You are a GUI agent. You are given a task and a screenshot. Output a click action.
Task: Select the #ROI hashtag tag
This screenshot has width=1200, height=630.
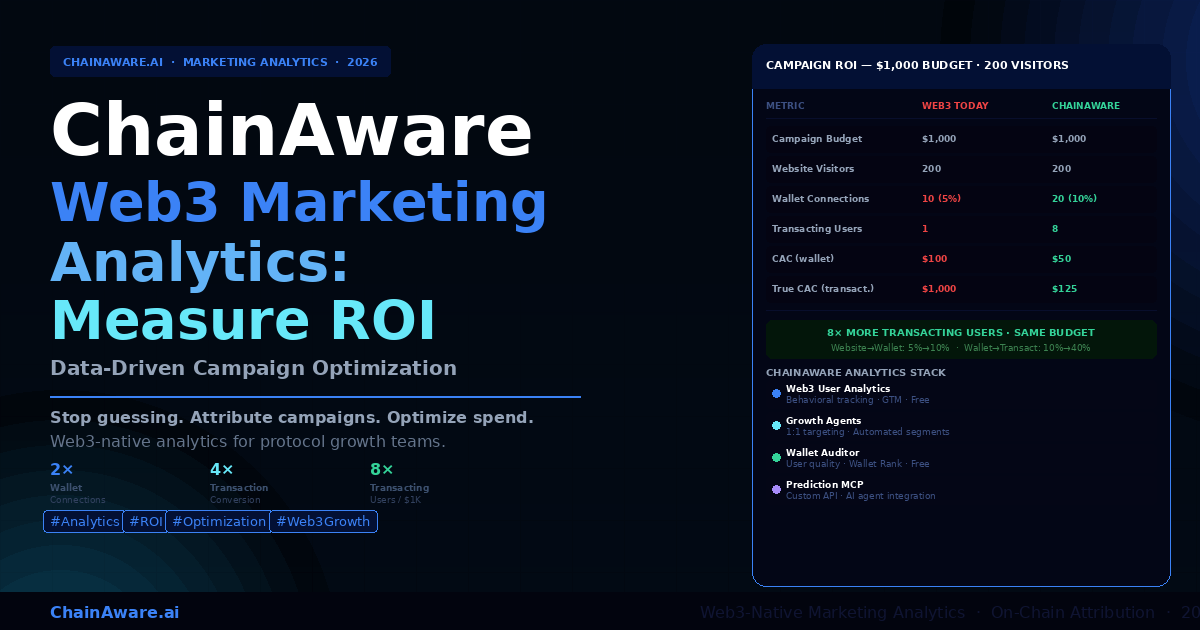point(144,521)
